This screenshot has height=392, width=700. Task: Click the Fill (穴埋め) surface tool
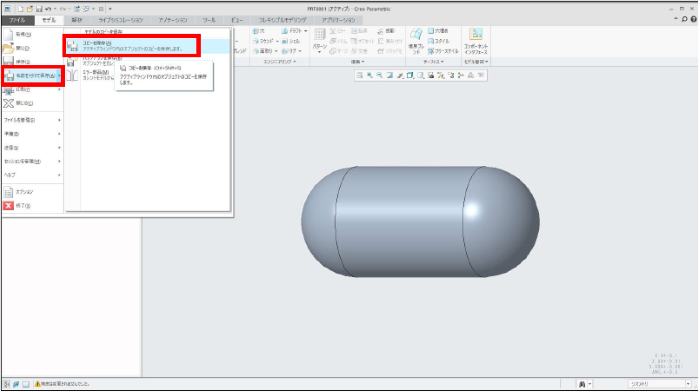438,31
